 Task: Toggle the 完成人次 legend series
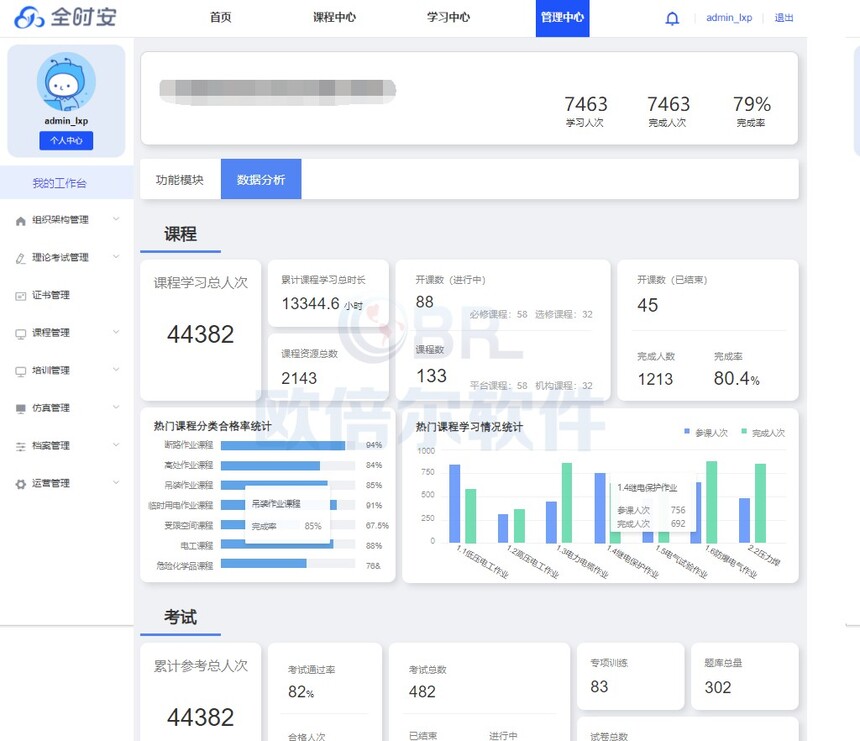[763, 433]
